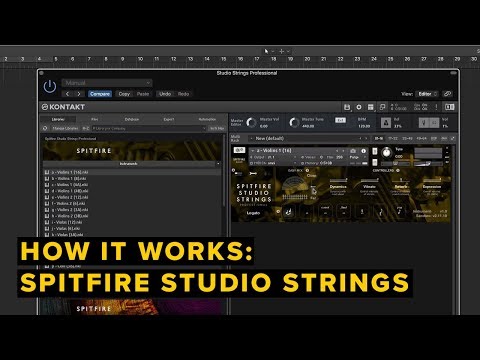Viewport: 480px width, 360px height.
Task: Select the last articulation note icon
Action: [399, 211]
